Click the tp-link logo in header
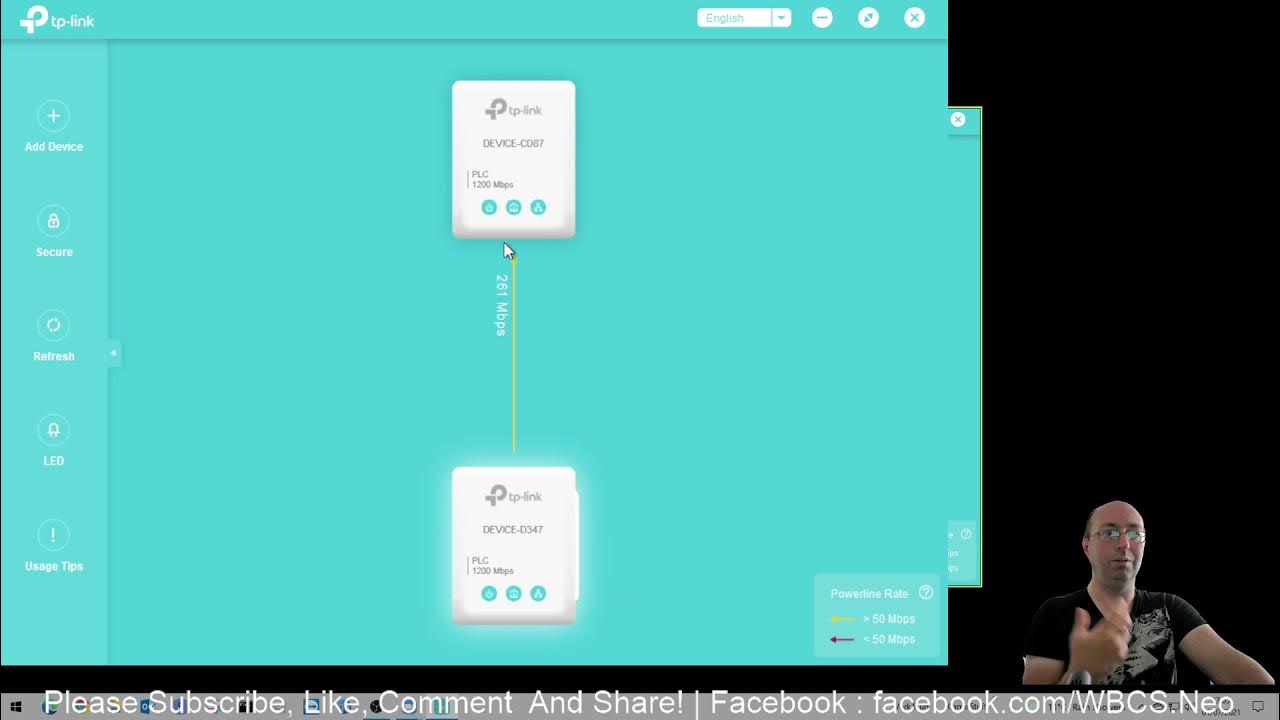Screen dimensions: 1280x720 coord(57,19)
